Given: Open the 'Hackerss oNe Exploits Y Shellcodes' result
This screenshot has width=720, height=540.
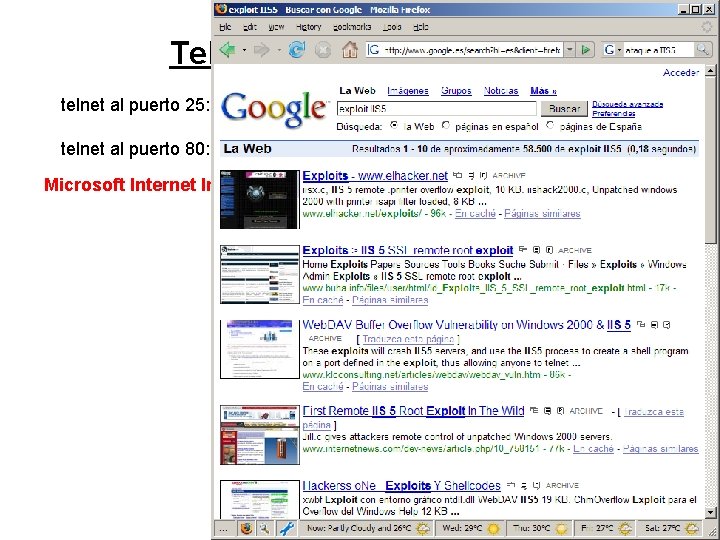Looking at the screenshot, I should (x=401, y=485).
